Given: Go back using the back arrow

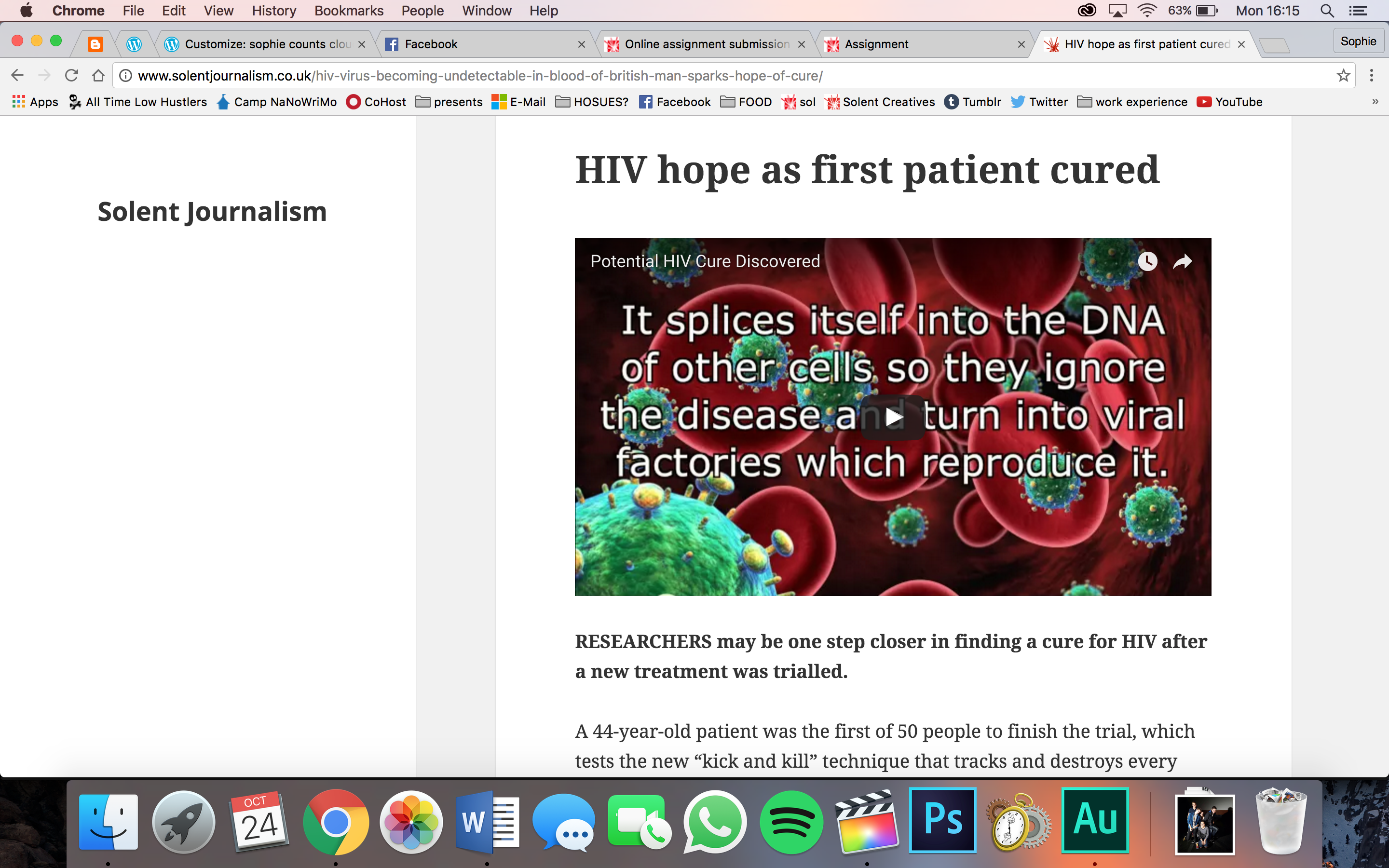Looking at the screenshot, I should point(17,75).
